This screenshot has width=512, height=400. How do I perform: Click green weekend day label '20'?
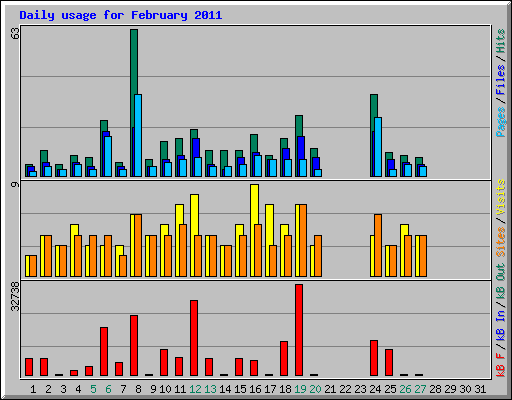click(315, 389)
